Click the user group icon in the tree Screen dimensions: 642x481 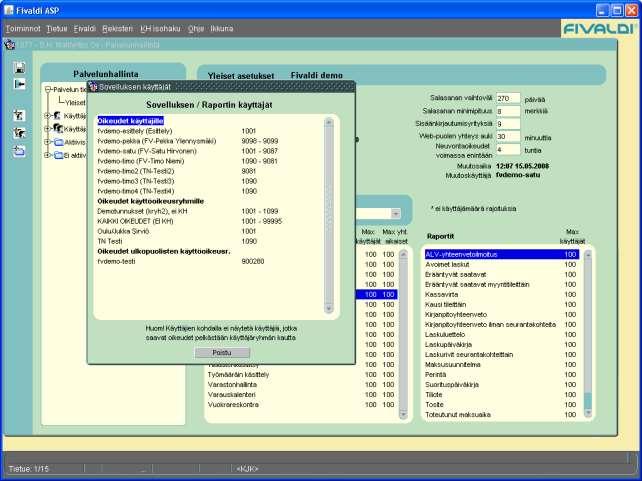[x=57, y=129]
